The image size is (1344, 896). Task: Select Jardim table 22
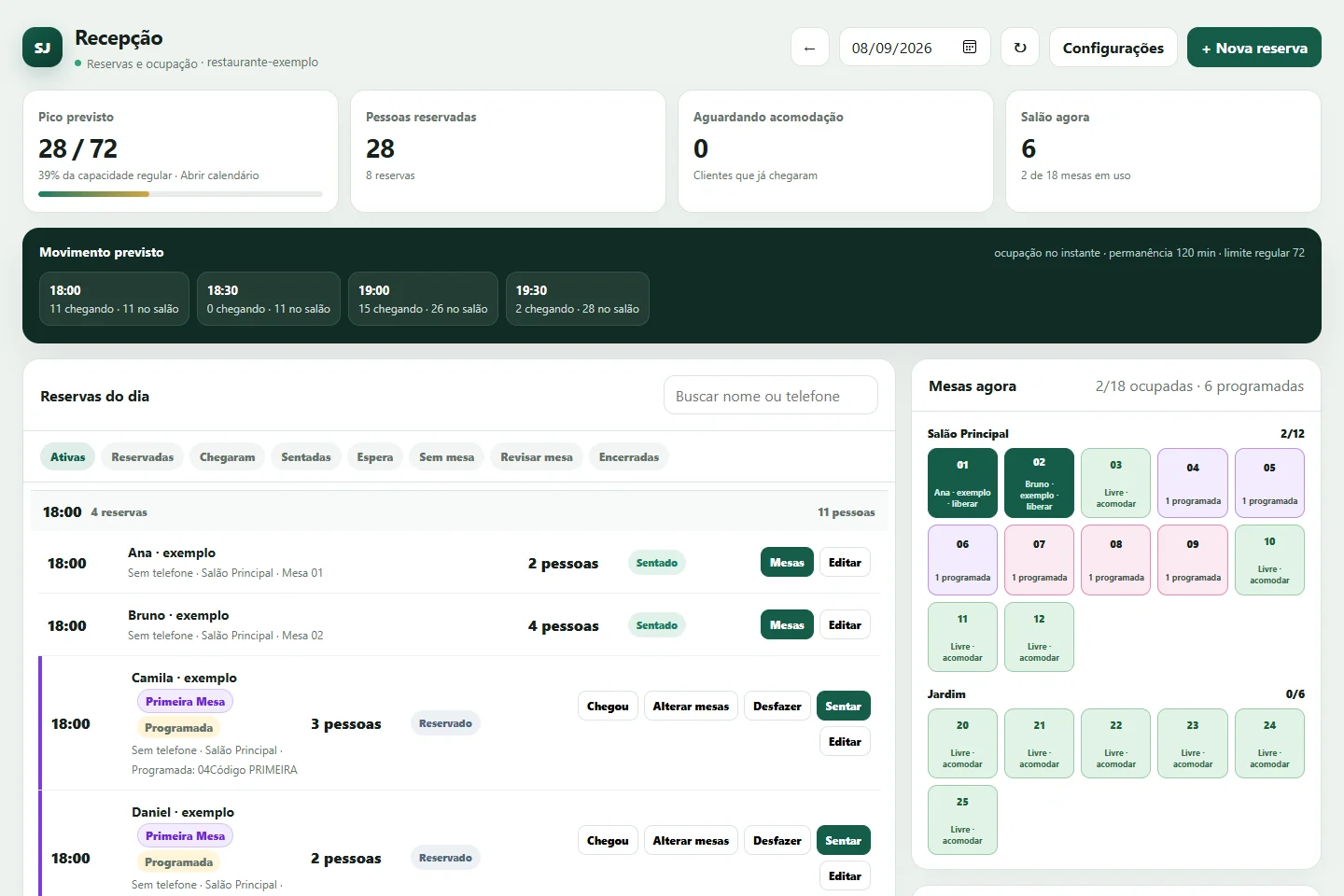pos(1115,744)
